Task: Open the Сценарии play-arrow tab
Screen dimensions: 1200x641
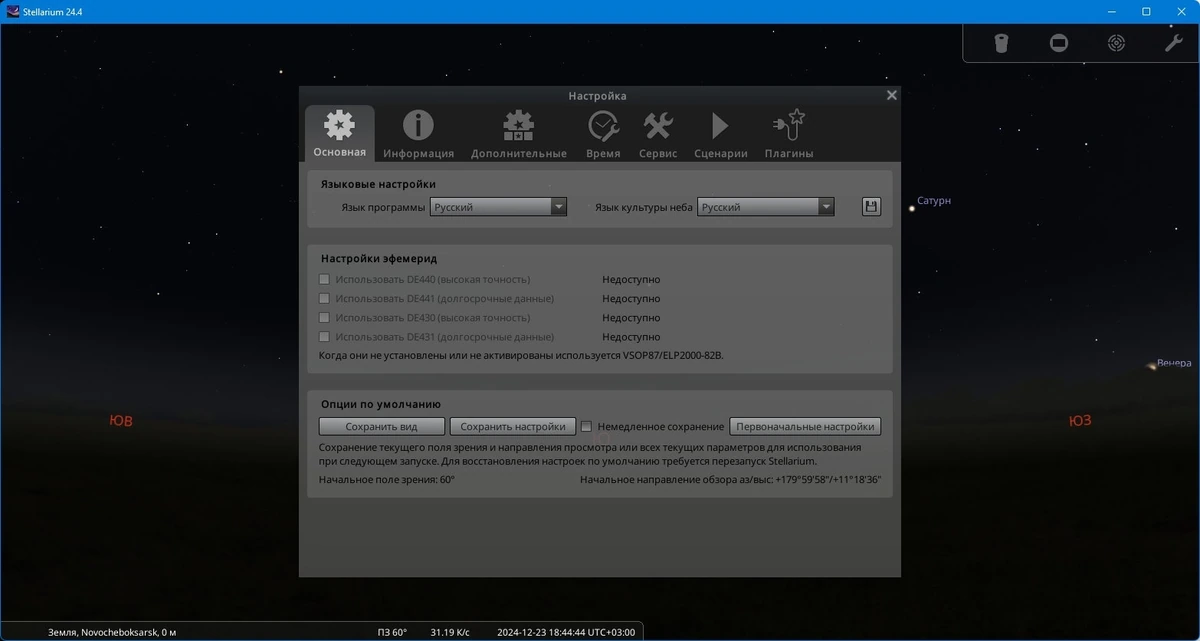Action: tap(720, 134)
